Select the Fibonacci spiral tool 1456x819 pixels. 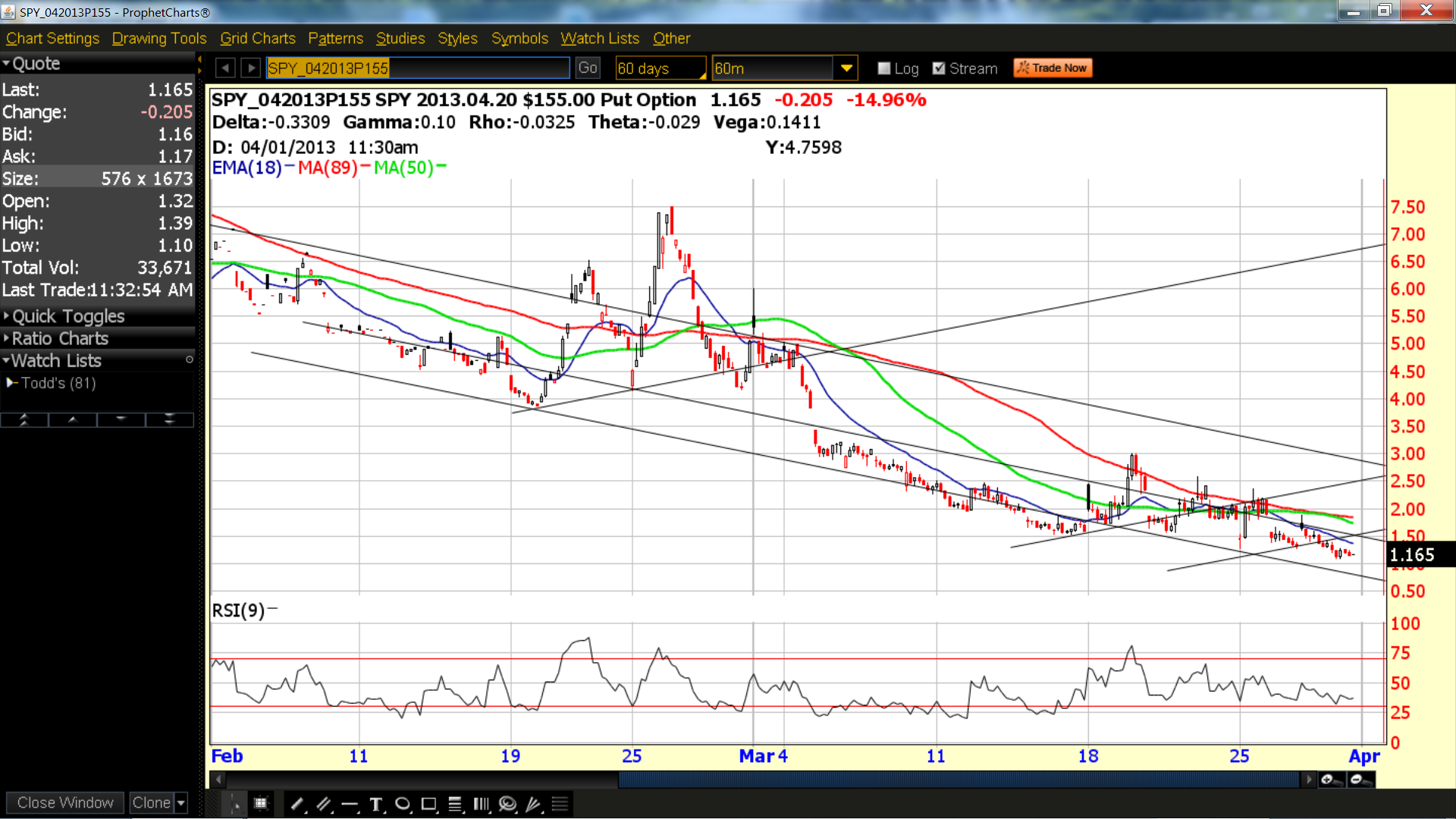(508, 804)
